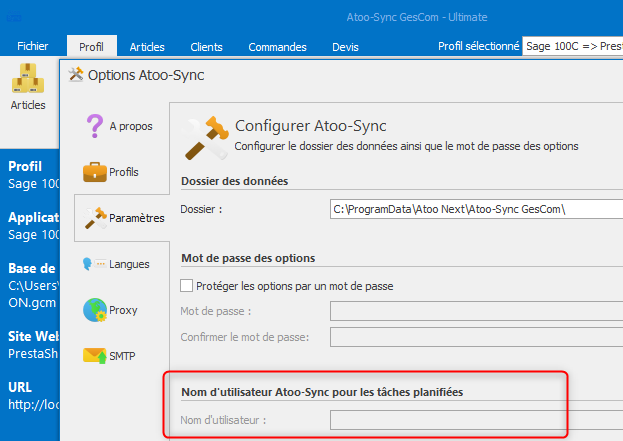The width and height of the screenshot is (623, 441).
Task: Switch to the Profil ribbon tab
Action: tap(91, 46)
